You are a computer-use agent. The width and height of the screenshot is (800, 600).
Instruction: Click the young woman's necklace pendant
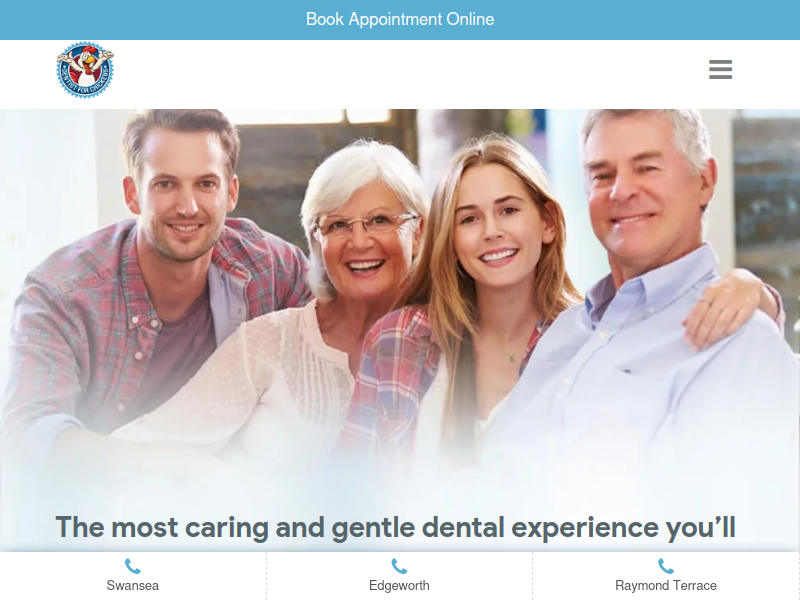pyautogui.click(x=512, y=358)
